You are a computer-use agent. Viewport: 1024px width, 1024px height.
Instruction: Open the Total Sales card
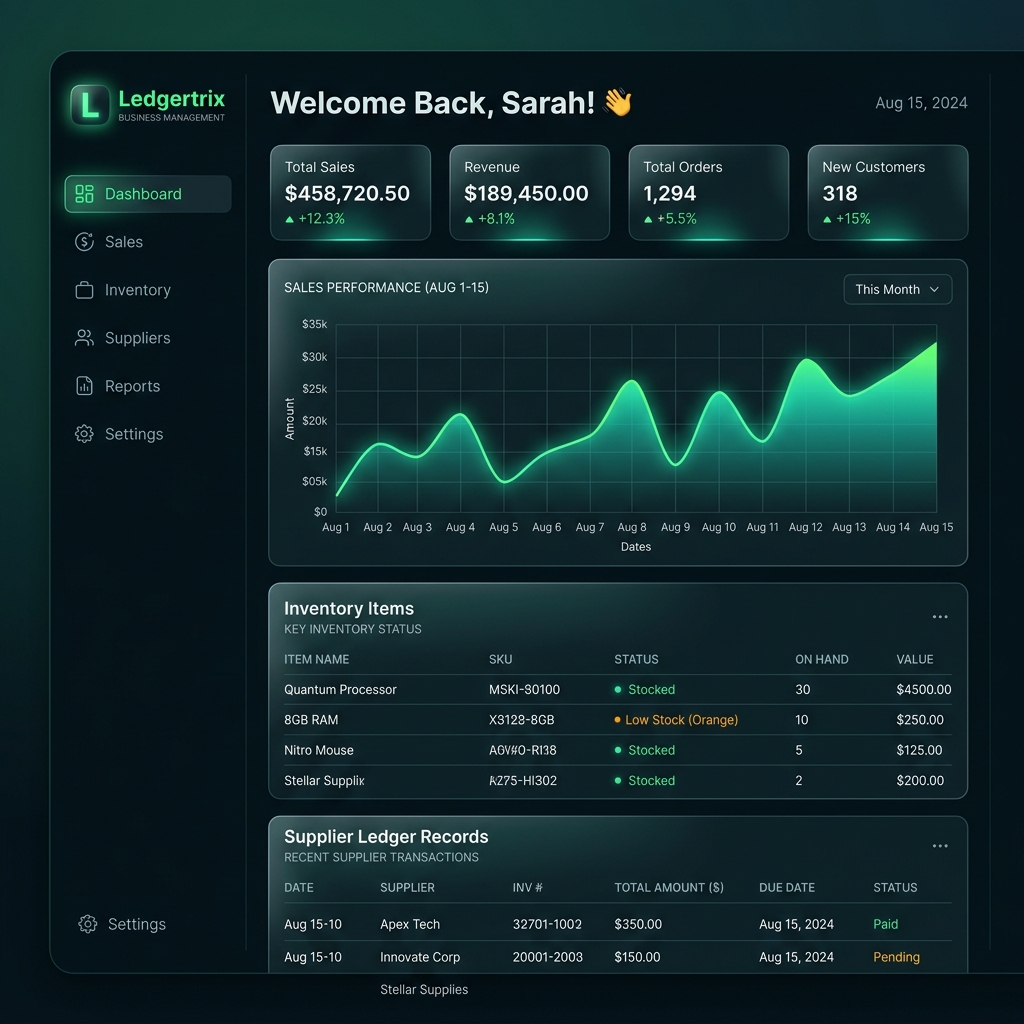point(351,193)
